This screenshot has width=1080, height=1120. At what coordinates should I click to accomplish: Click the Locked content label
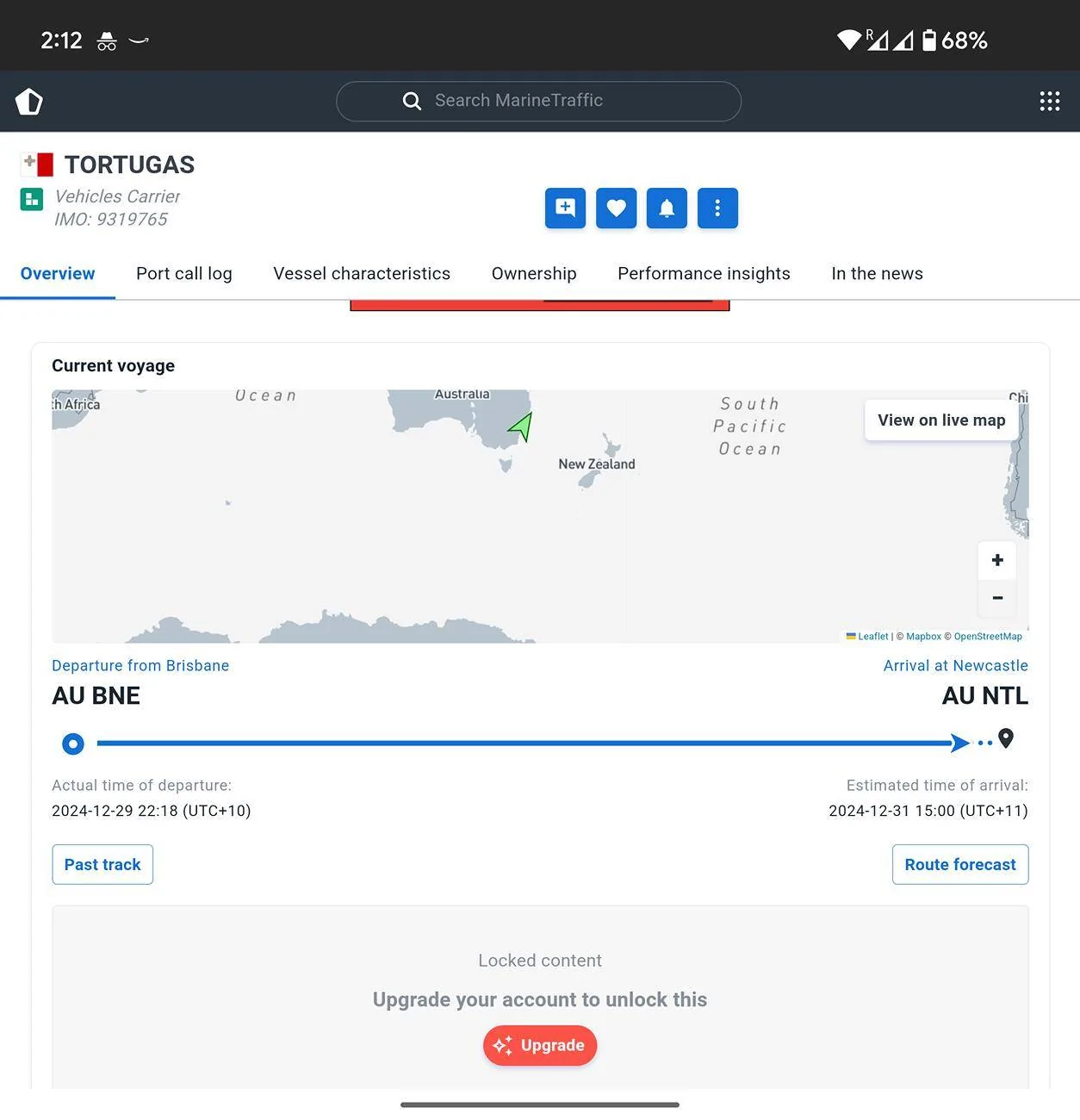(540, 961)
